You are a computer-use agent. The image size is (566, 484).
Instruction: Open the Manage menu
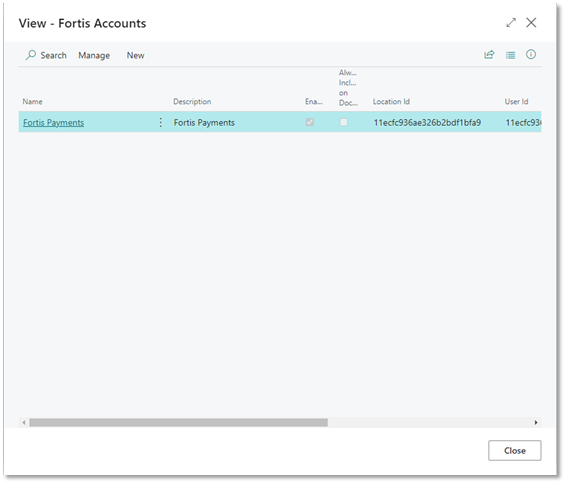coord(94,56)
